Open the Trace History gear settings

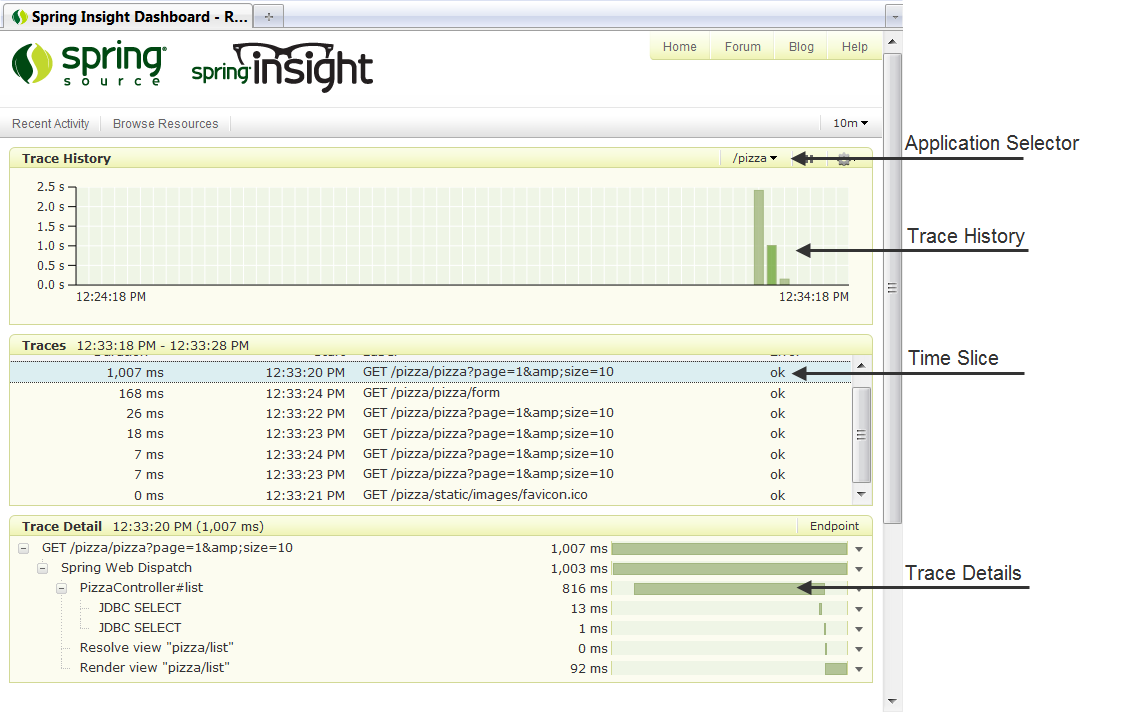point(844,158)
